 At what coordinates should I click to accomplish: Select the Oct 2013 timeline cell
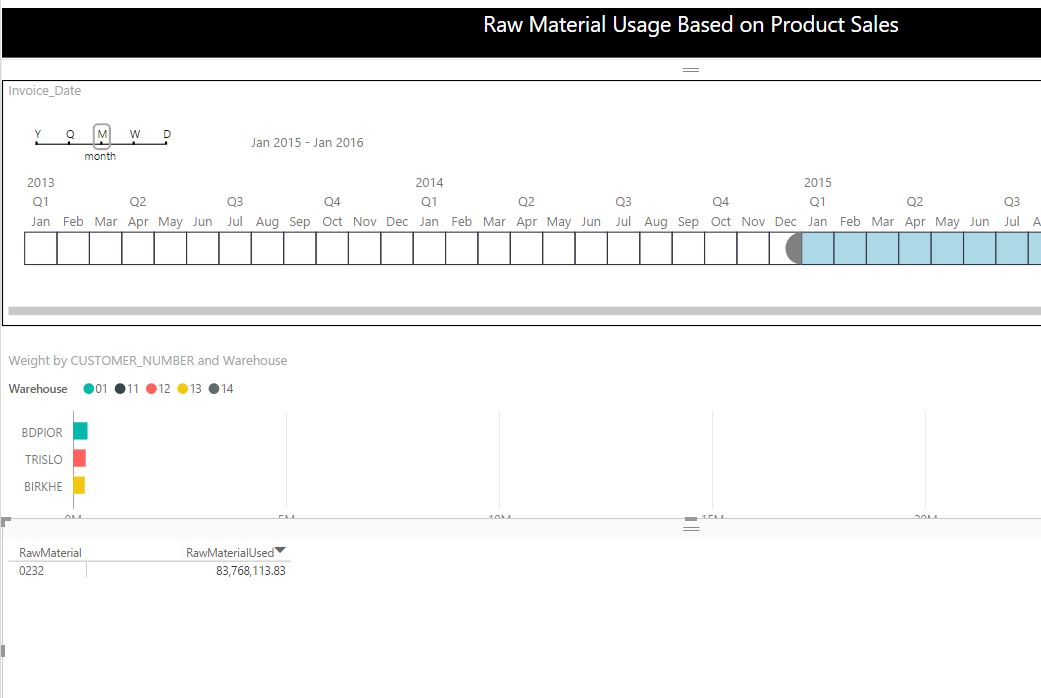[x=332, y=248]
